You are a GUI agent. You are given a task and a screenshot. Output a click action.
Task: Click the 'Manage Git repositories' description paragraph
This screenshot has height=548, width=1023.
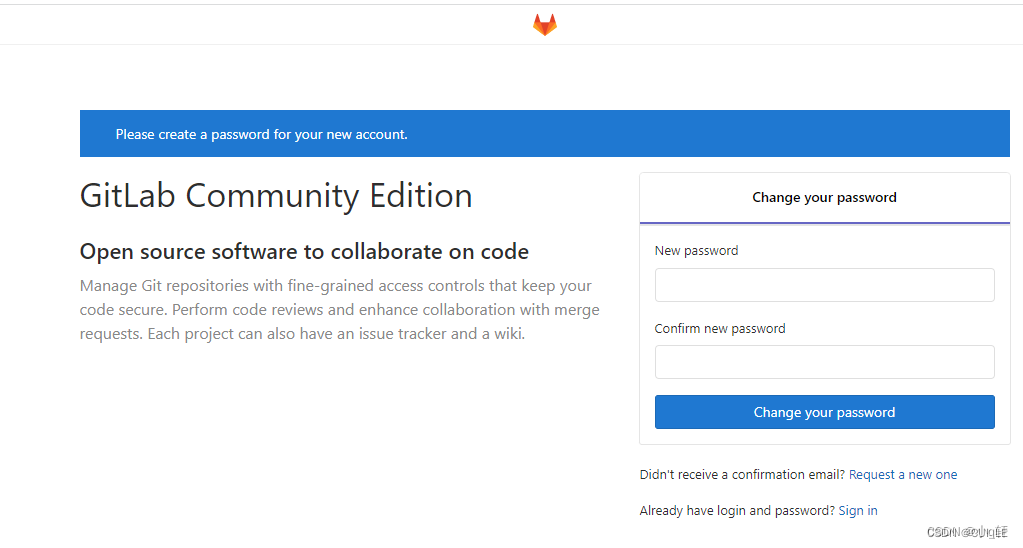tap(339, 310)
